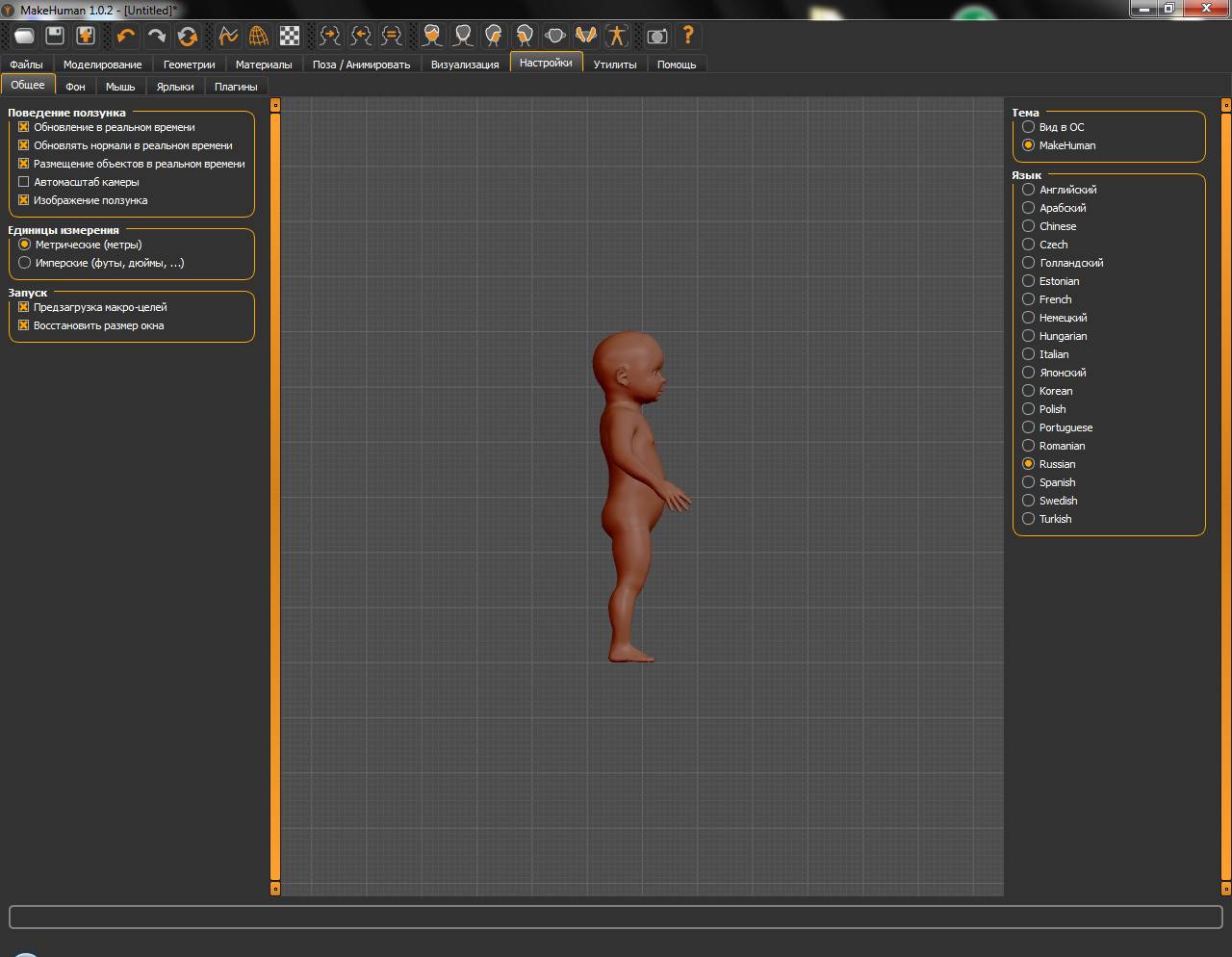Toggle Восстановить размер окна checkbox
This screenshot has width=1232, height=957.
(x=24, y=325)
